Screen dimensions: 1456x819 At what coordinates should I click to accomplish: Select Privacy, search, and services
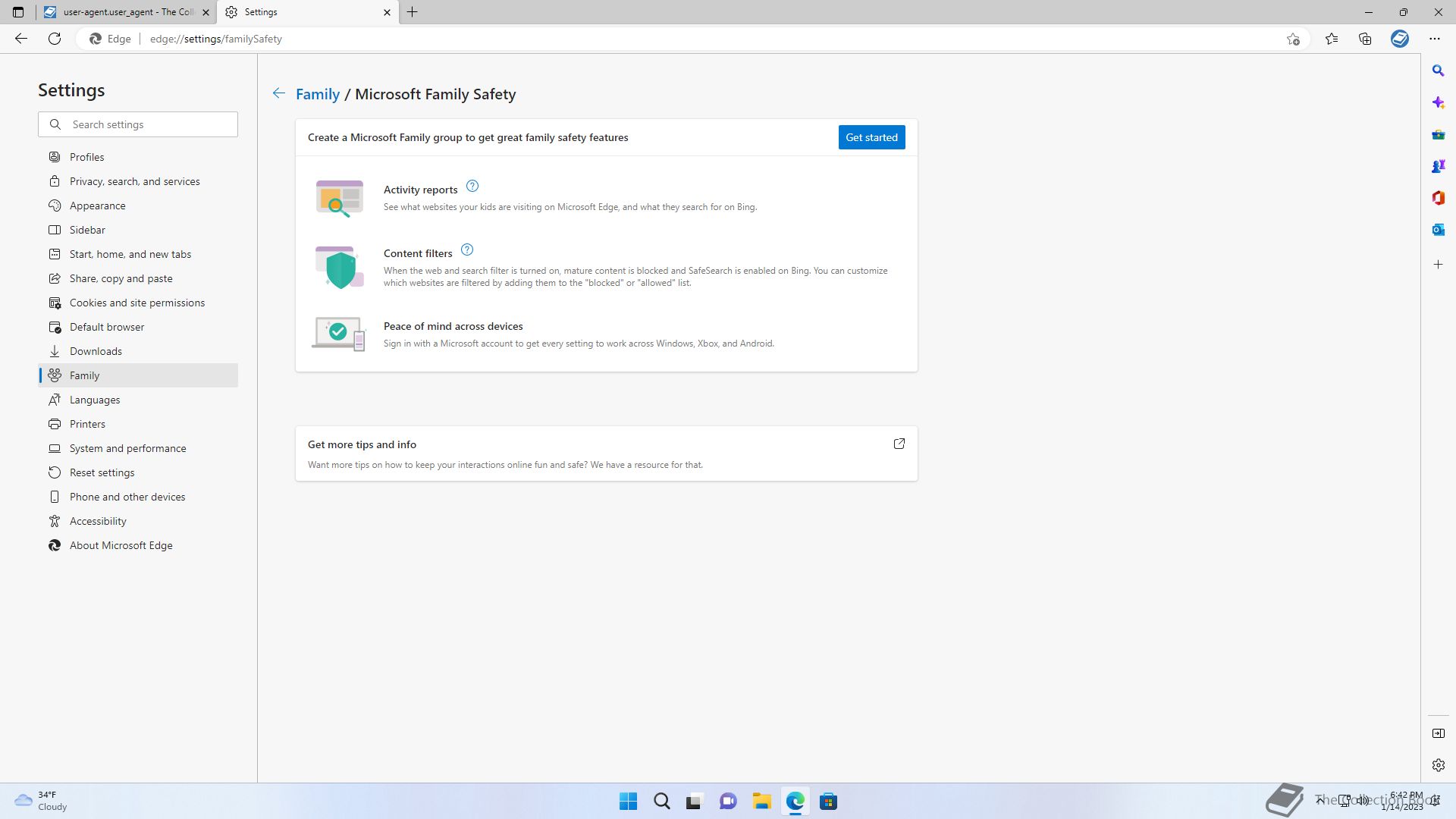pyautogui.click(x=135, y=181)
